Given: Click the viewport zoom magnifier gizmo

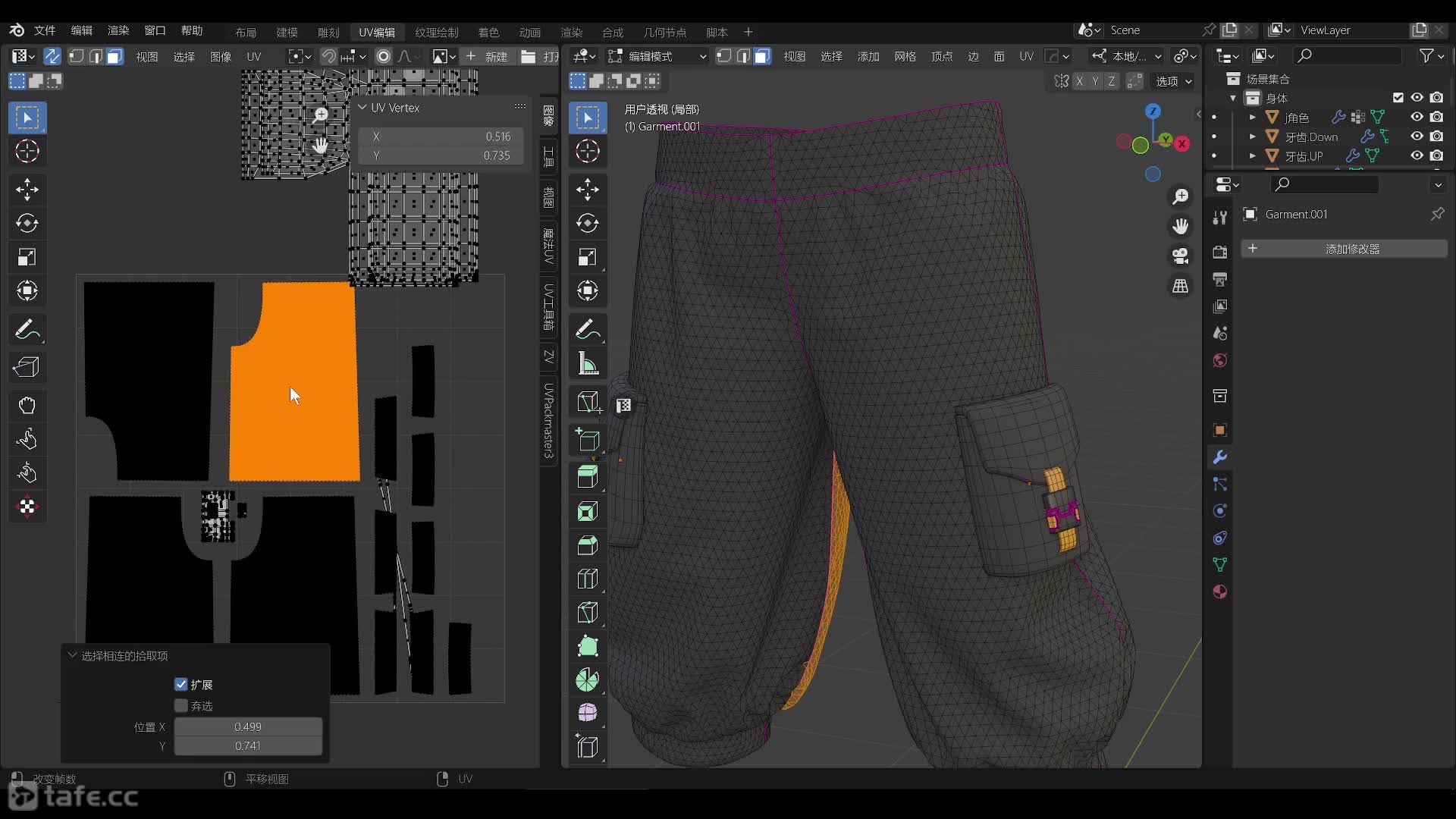Looking at the screenshot, I should tap(1181, 196).
